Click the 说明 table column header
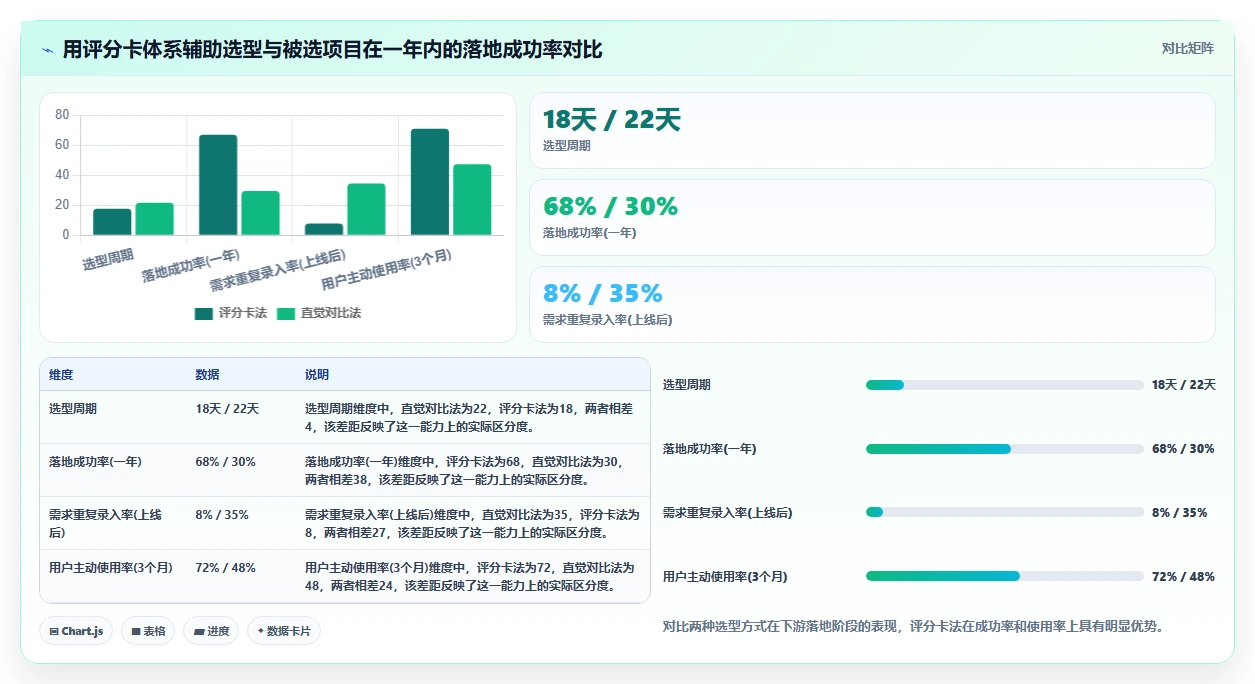The width and height of the screenshot is (1255, 684). tap(317, 375)
